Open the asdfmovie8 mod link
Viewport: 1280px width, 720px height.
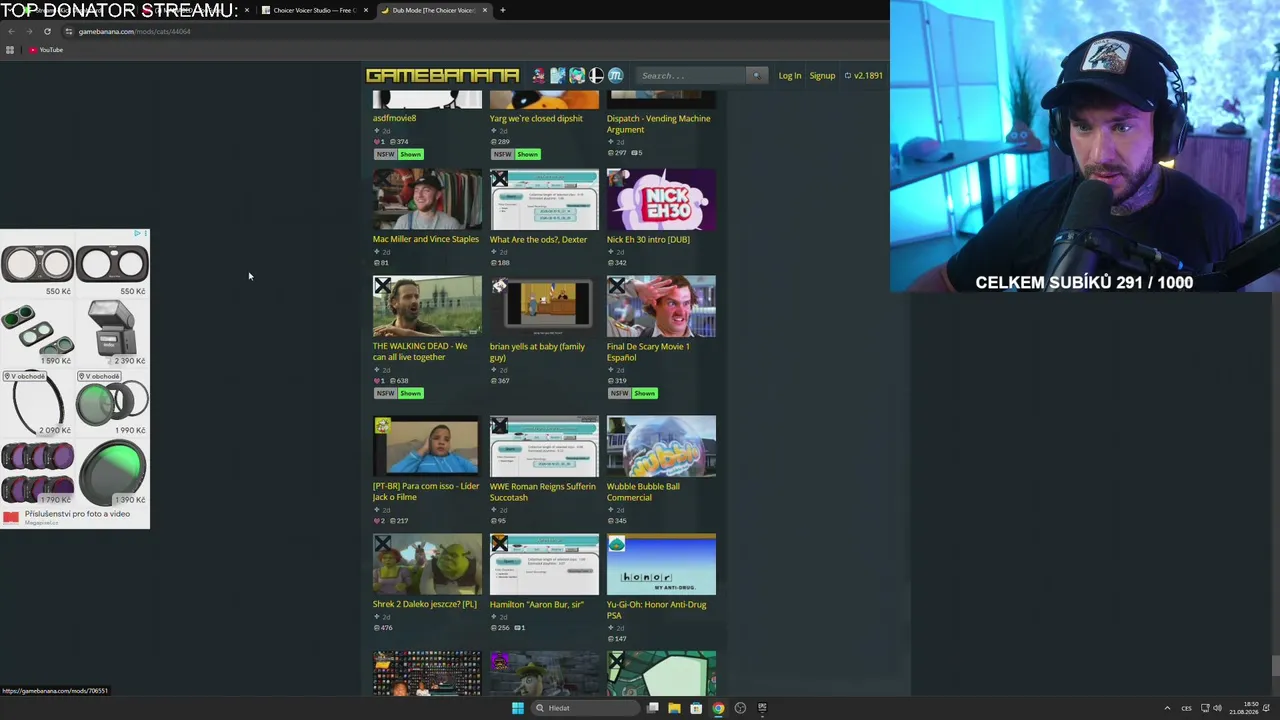(394, 118)
